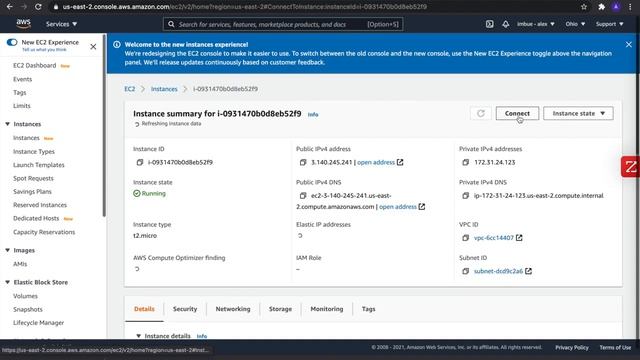The image size is (640, 360).
Task: Open Events in the sidebar
Action: (22, 79)
